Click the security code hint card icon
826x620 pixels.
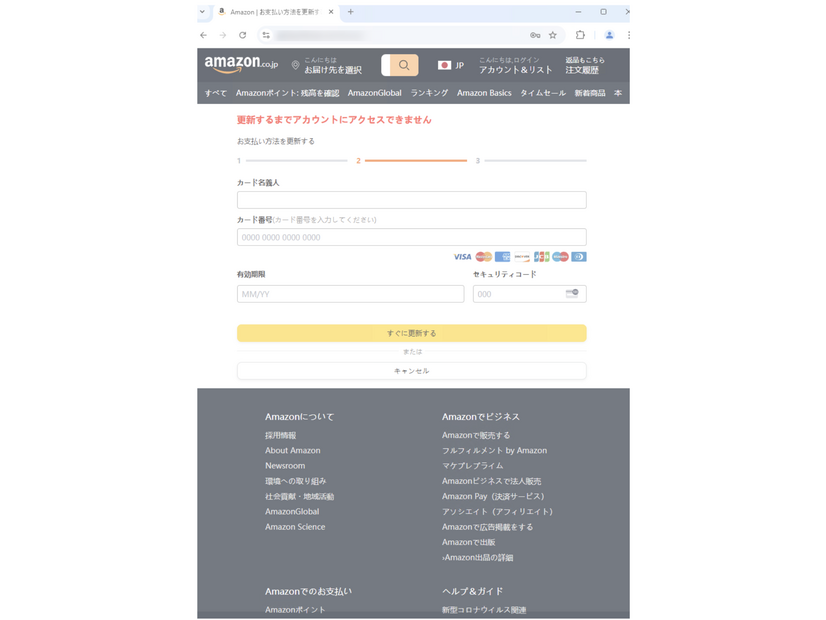(573, 292)
